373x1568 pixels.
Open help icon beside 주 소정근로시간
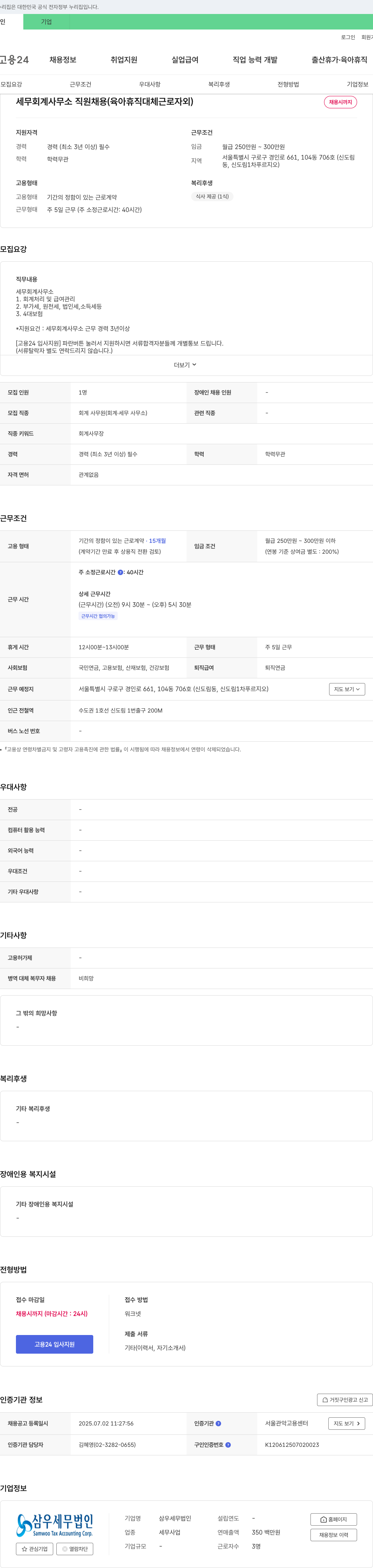click(120, 572)
